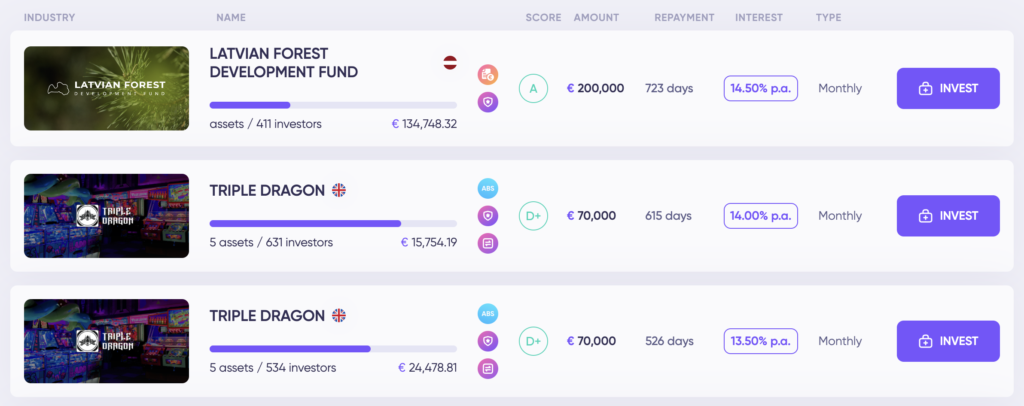
Task: Click progress bar of € 15,754.19 Triple Dragon
Action: point(333,223)
